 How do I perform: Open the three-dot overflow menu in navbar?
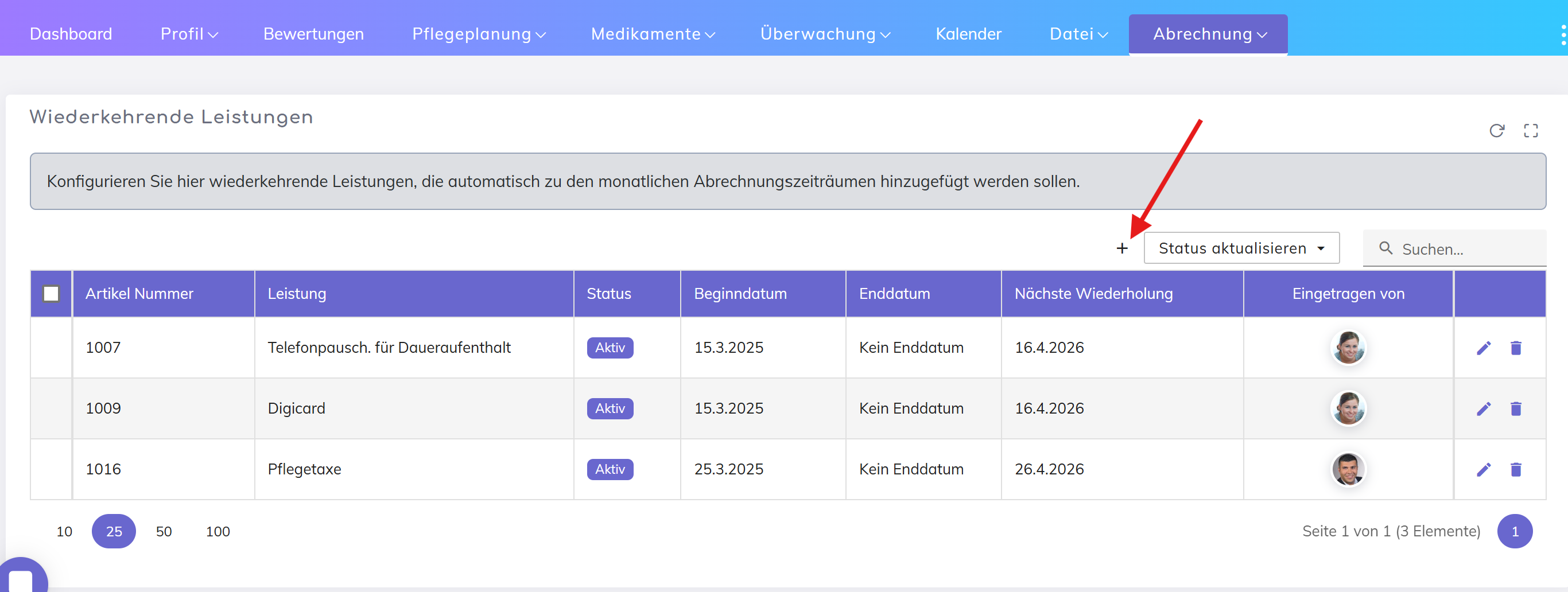1562,34
